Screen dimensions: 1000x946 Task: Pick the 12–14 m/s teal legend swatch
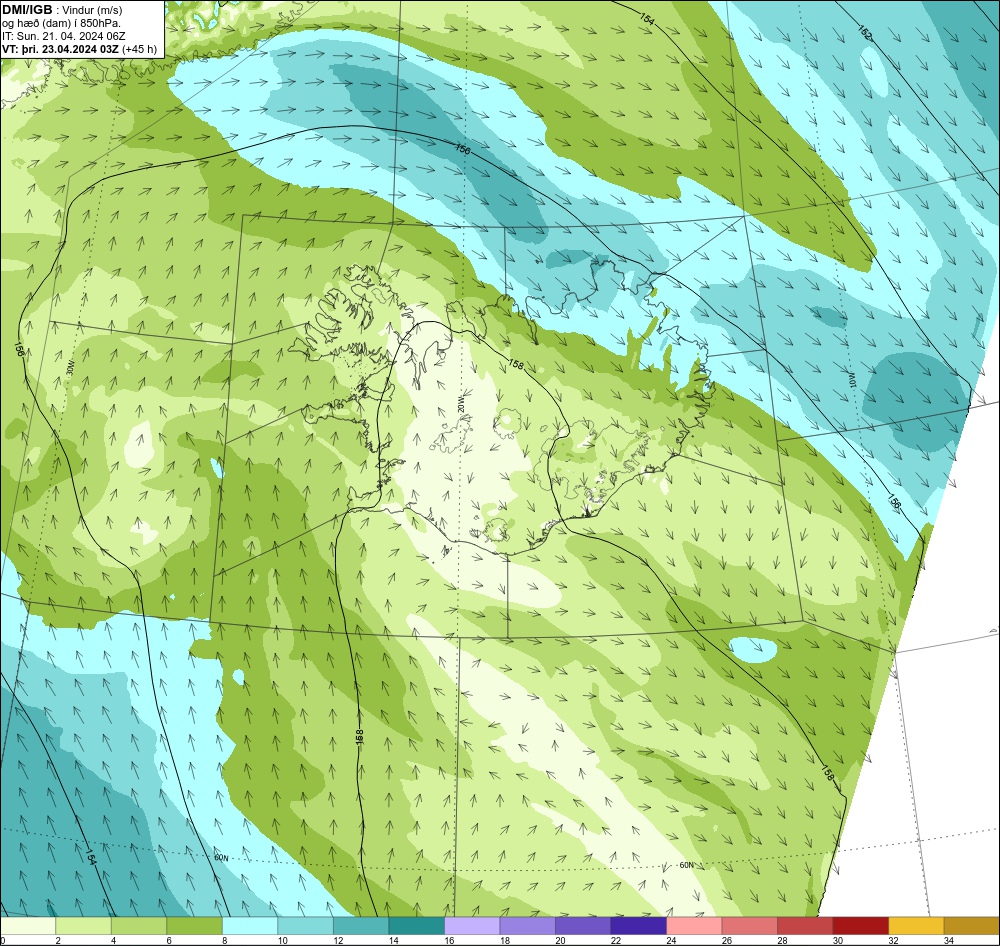pos(361,925)
